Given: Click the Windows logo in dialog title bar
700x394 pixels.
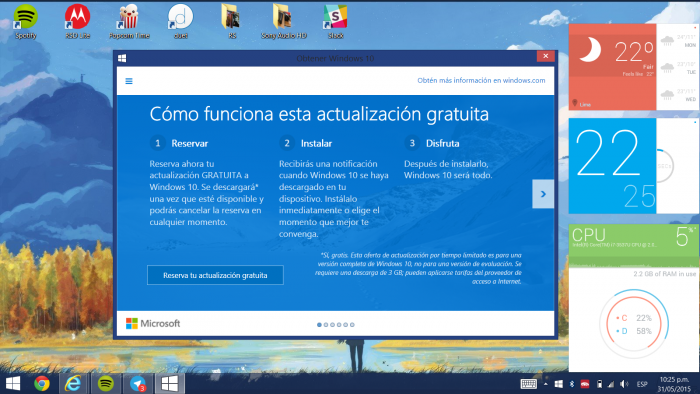Looking at the screenshot, I should coord(122,58).
